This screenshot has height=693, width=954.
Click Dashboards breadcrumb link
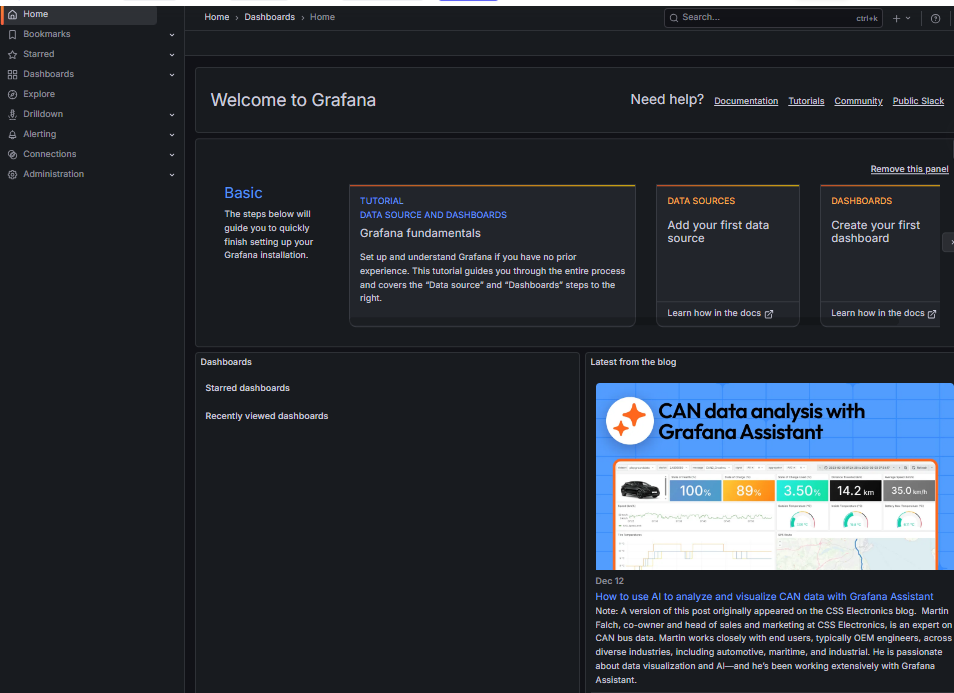click(270, 17)
